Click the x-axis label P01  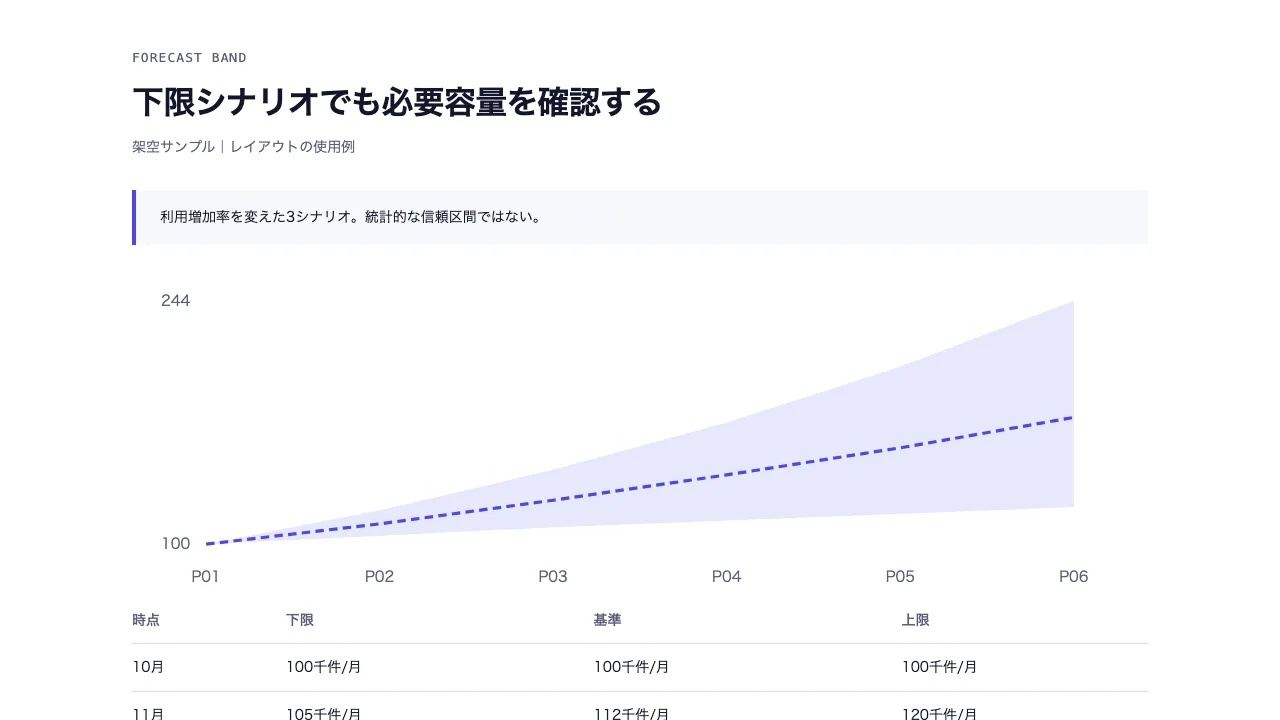pos(206,577)
